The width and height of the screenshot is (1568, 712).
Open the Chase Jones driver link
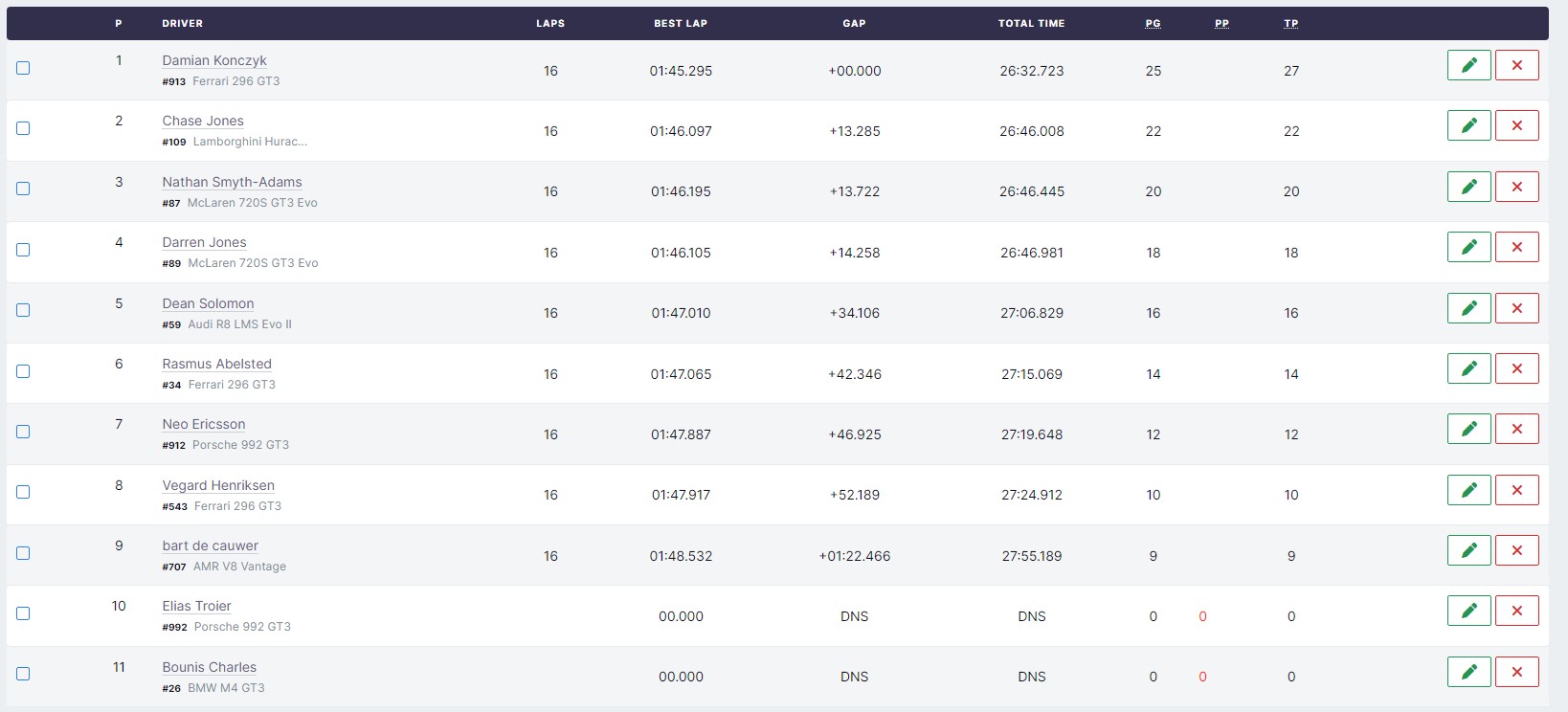pos(203,121)
